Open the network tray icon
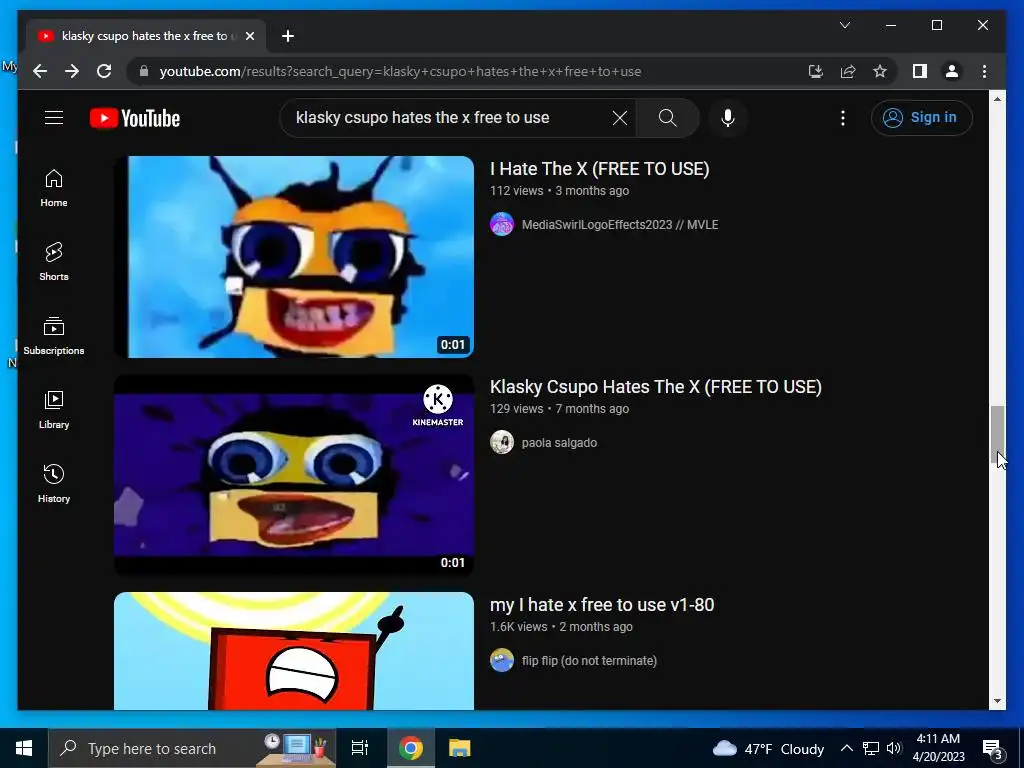The width and height of the screenshot is (1024, 768). tap(871, 748)
